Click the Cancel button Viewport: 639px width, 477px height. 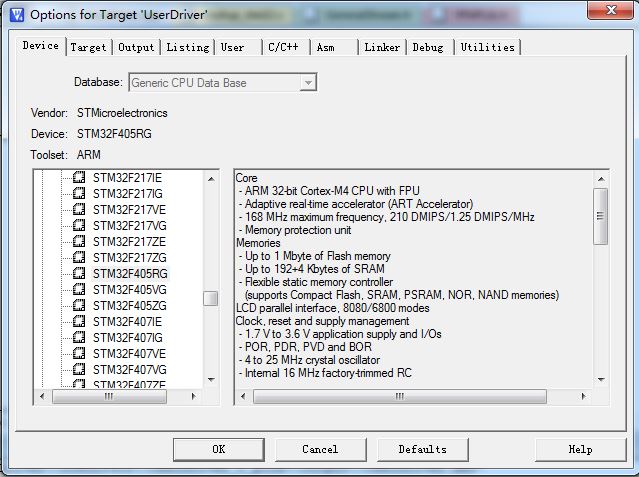(320, 450)
